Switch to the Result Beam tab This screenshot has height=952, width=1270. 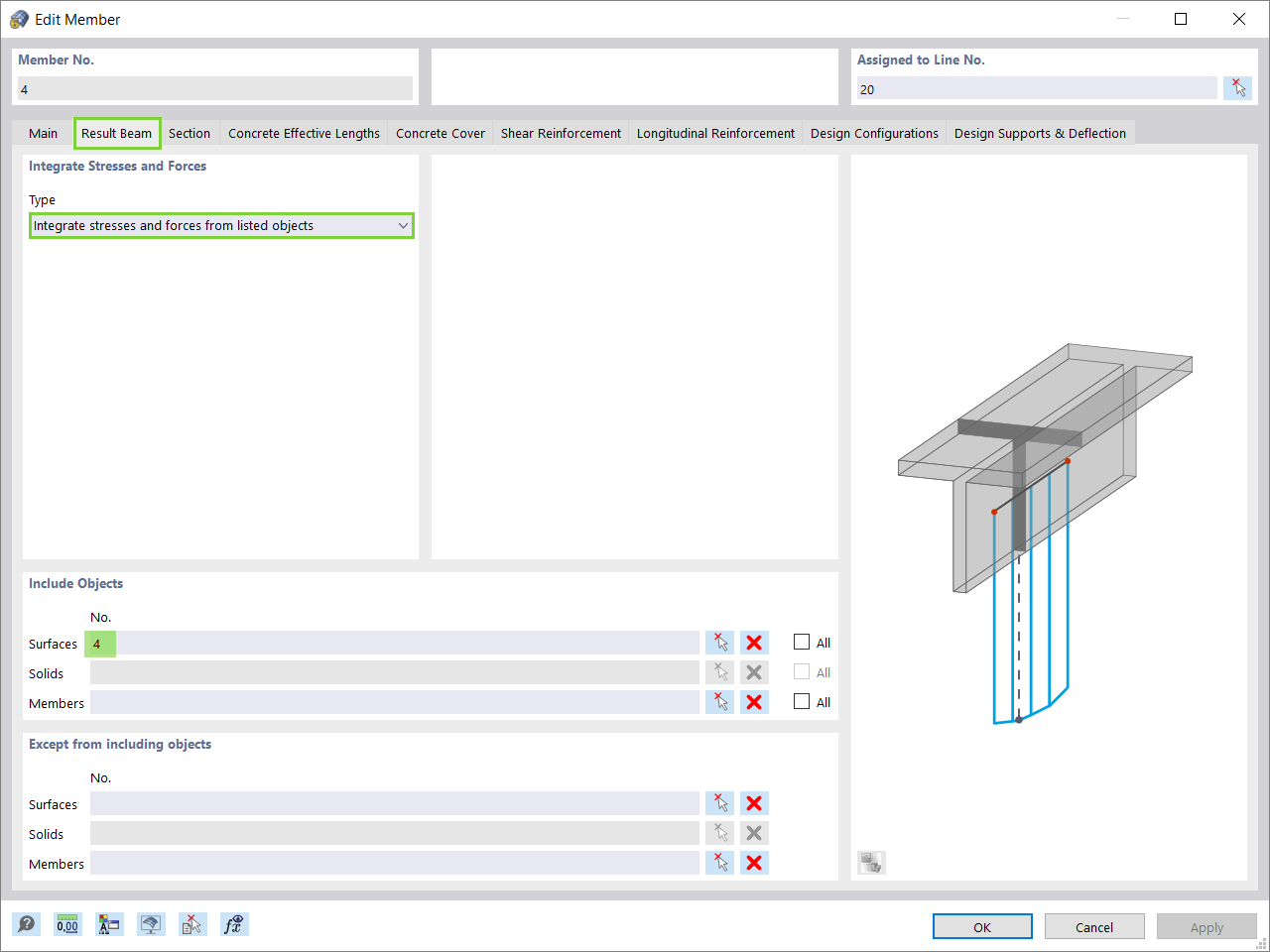[117, 133]
